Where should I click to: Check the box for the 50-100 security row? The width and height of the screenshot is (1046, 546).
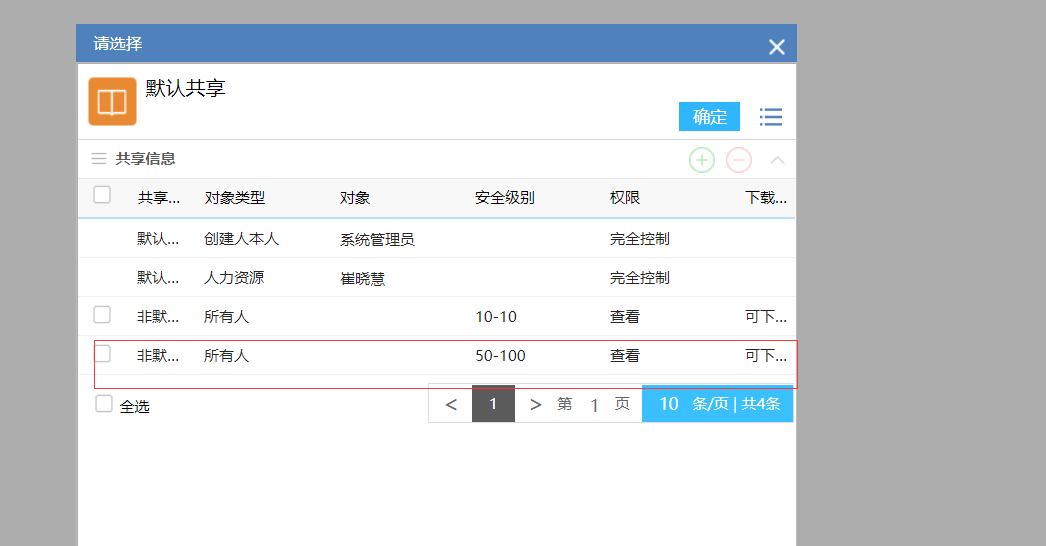(102, 354)
